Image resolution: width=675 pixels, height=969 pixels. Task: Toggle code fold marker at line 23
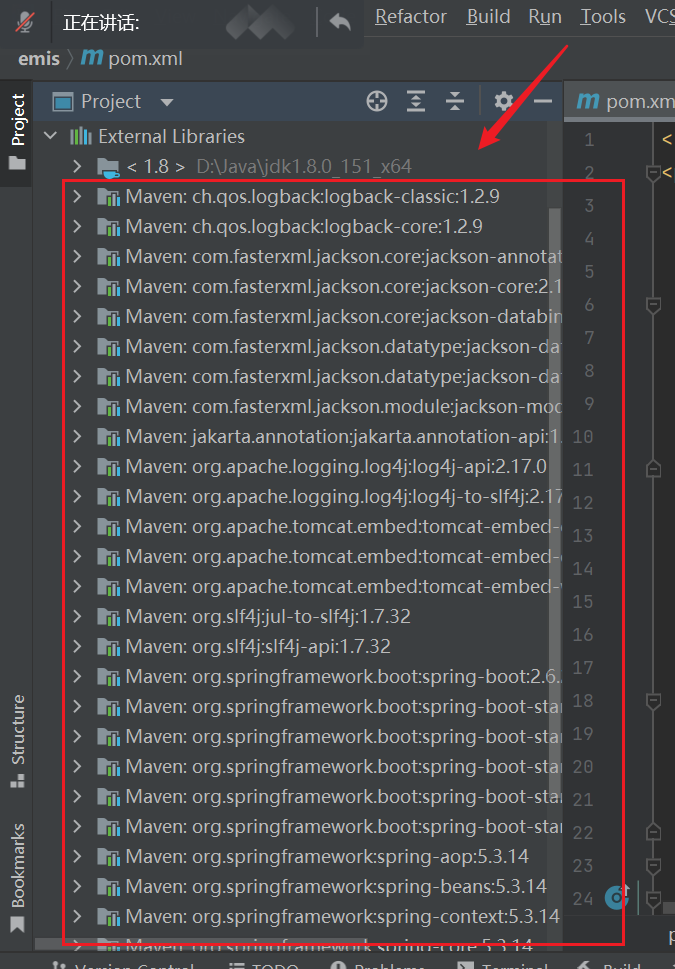click(x=653, y=866)
